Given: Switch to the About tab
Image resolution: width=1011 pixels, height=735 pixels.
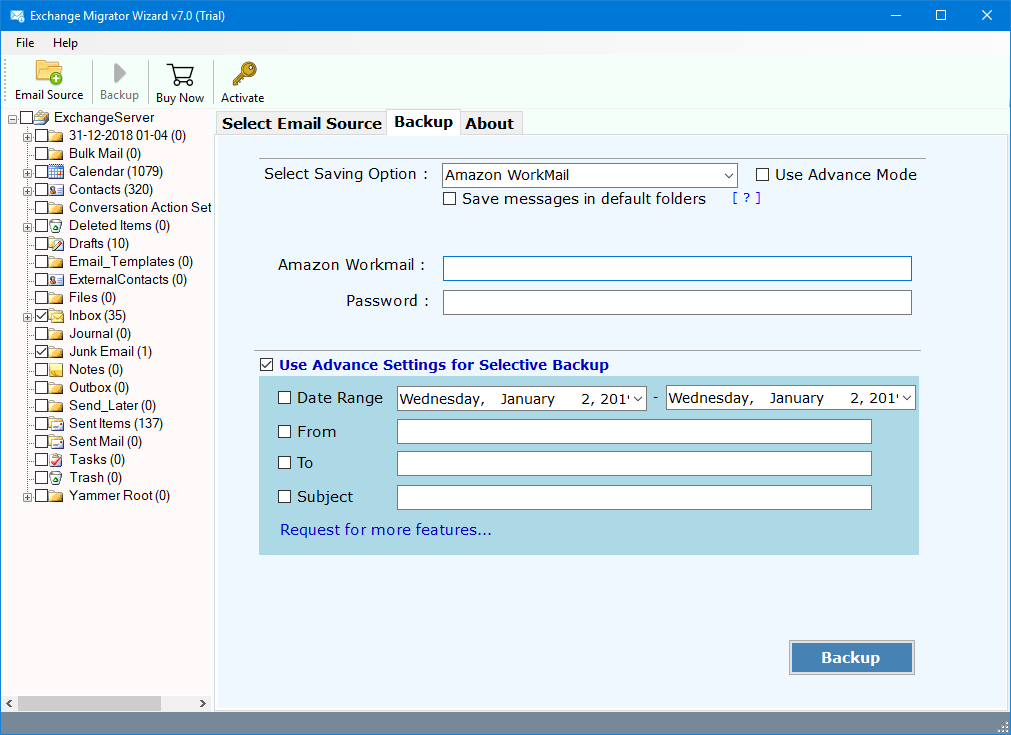Looking at the screenshot, I should point(490,123).
